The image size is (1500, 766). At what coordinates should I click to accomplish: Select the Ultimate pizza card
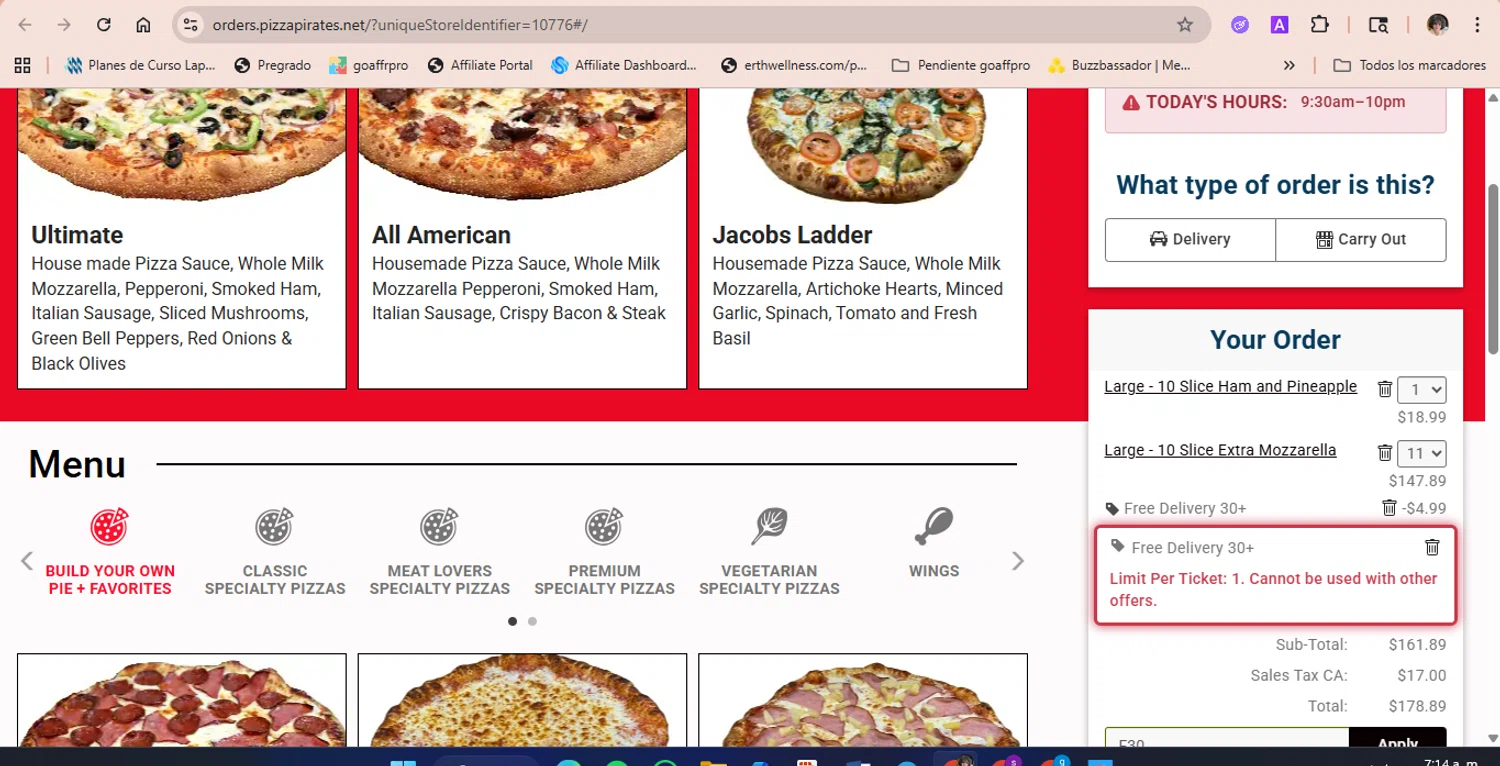pyautogui.click(x=182, y=238)
